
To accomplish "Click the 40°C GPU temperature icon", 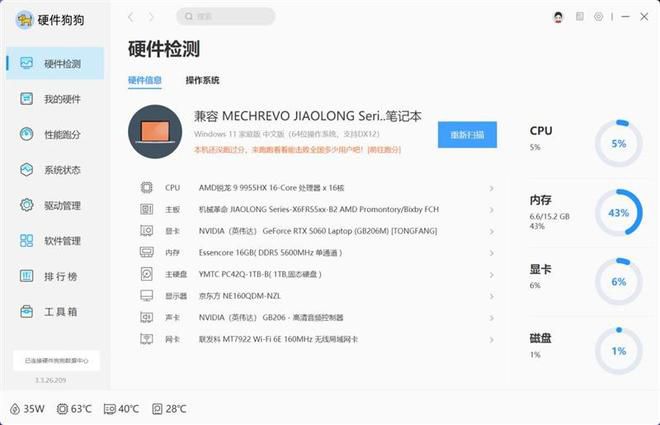I will pos(109,409).
